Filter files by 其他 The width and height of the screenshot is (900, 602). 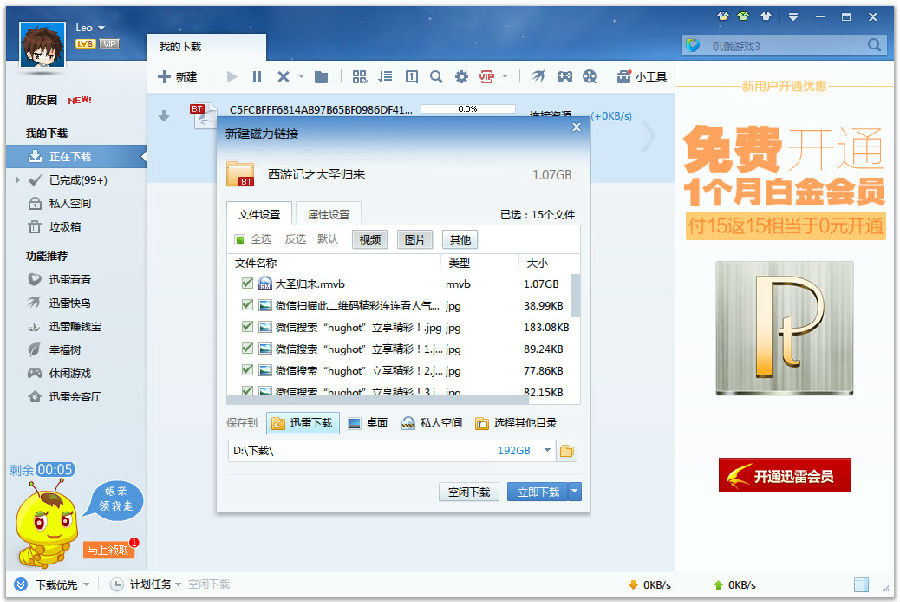[x=460, y=240]
